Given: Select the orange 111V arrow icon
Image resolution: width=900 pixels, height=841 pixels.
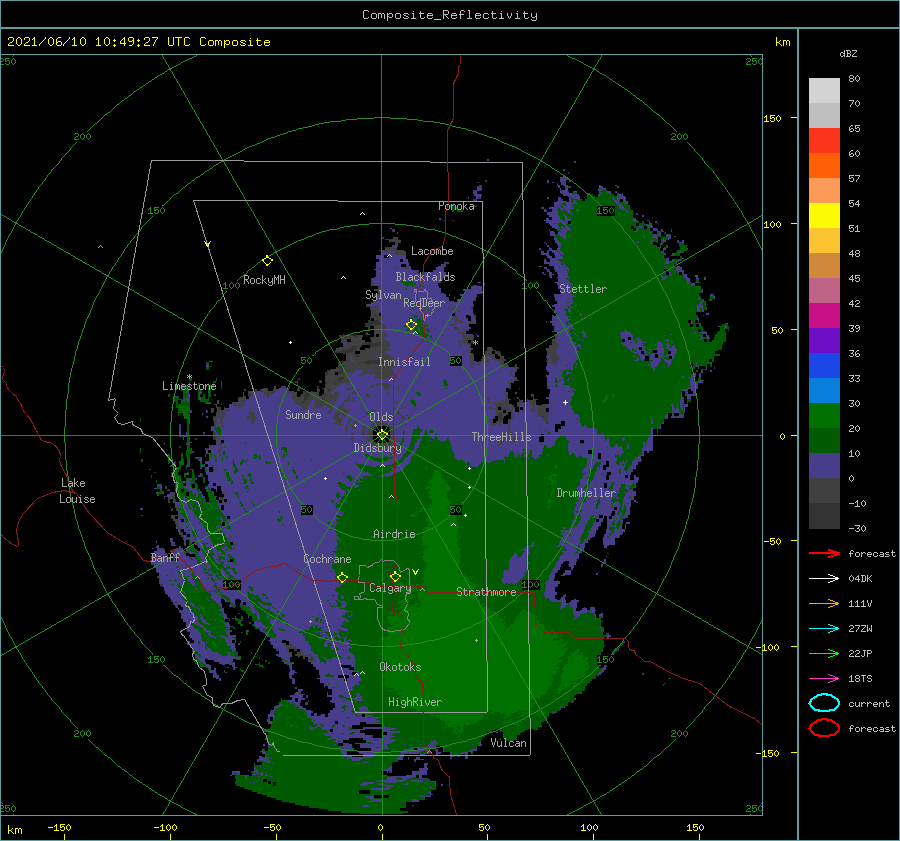Looking at the screenshot, I should point(824,603).
